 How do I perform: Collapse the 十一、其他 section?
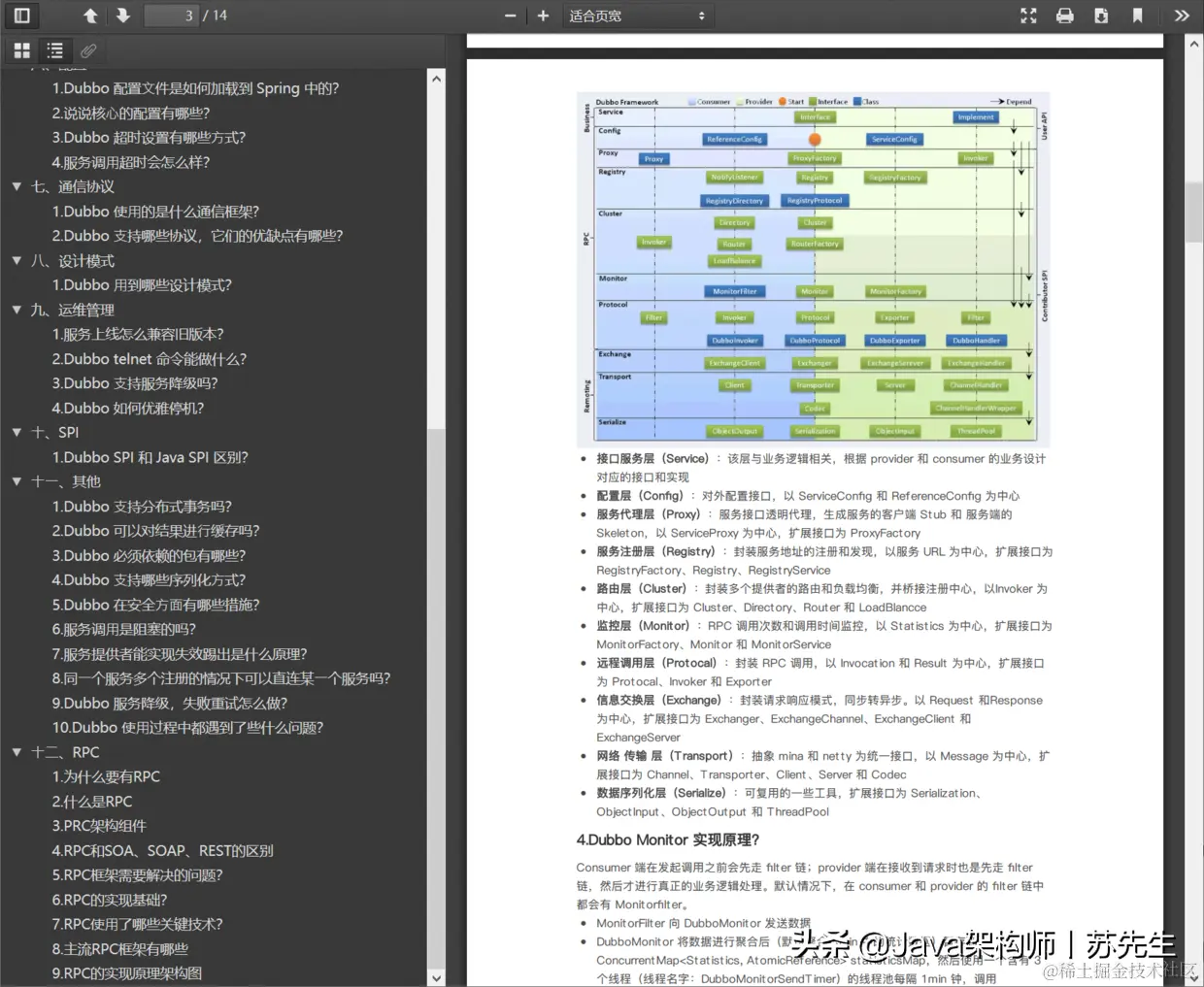(x=17, y=481)
